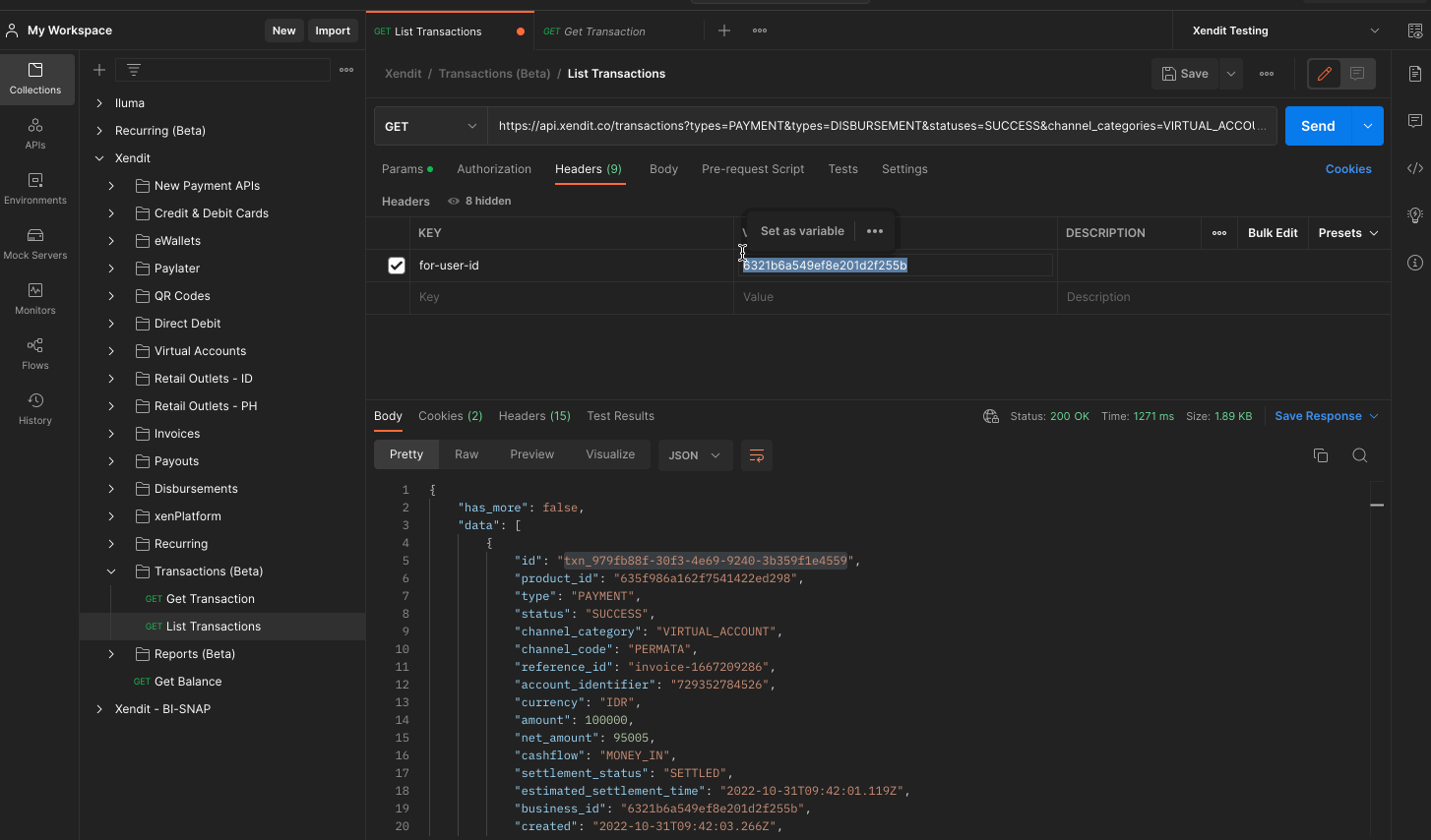
Task: Open collections panel more options menu
Action: pyautogui.click(x=346, y=70)
